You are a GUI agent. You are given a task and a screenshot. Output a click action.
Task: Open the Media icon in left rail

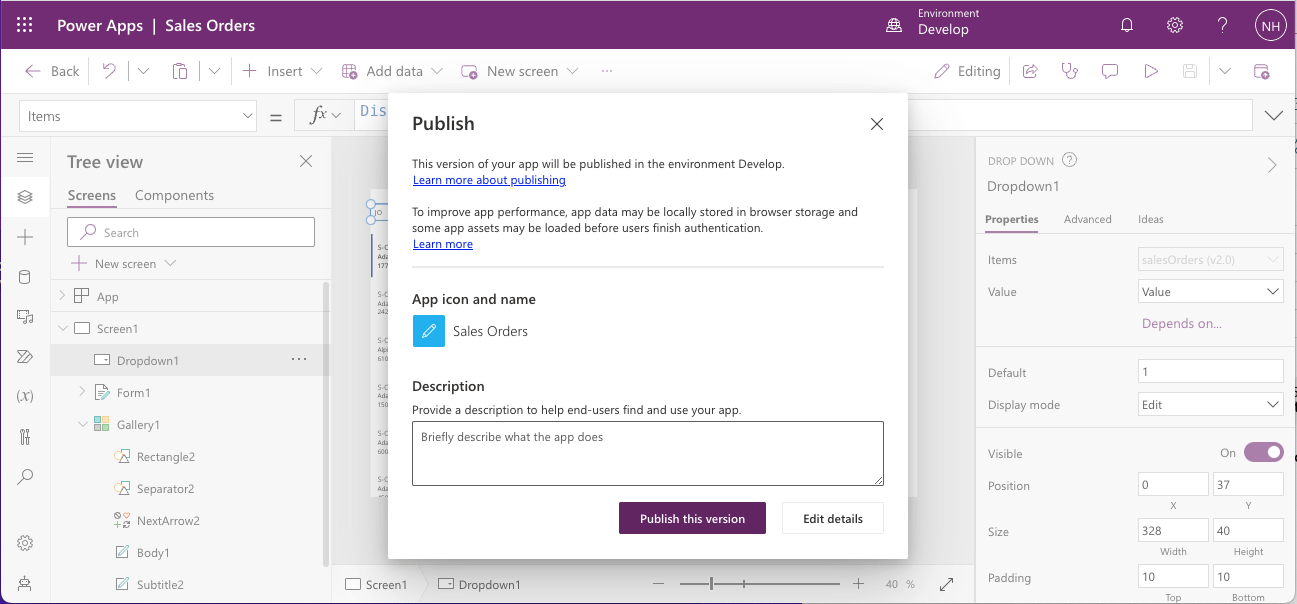pos(25,317)
